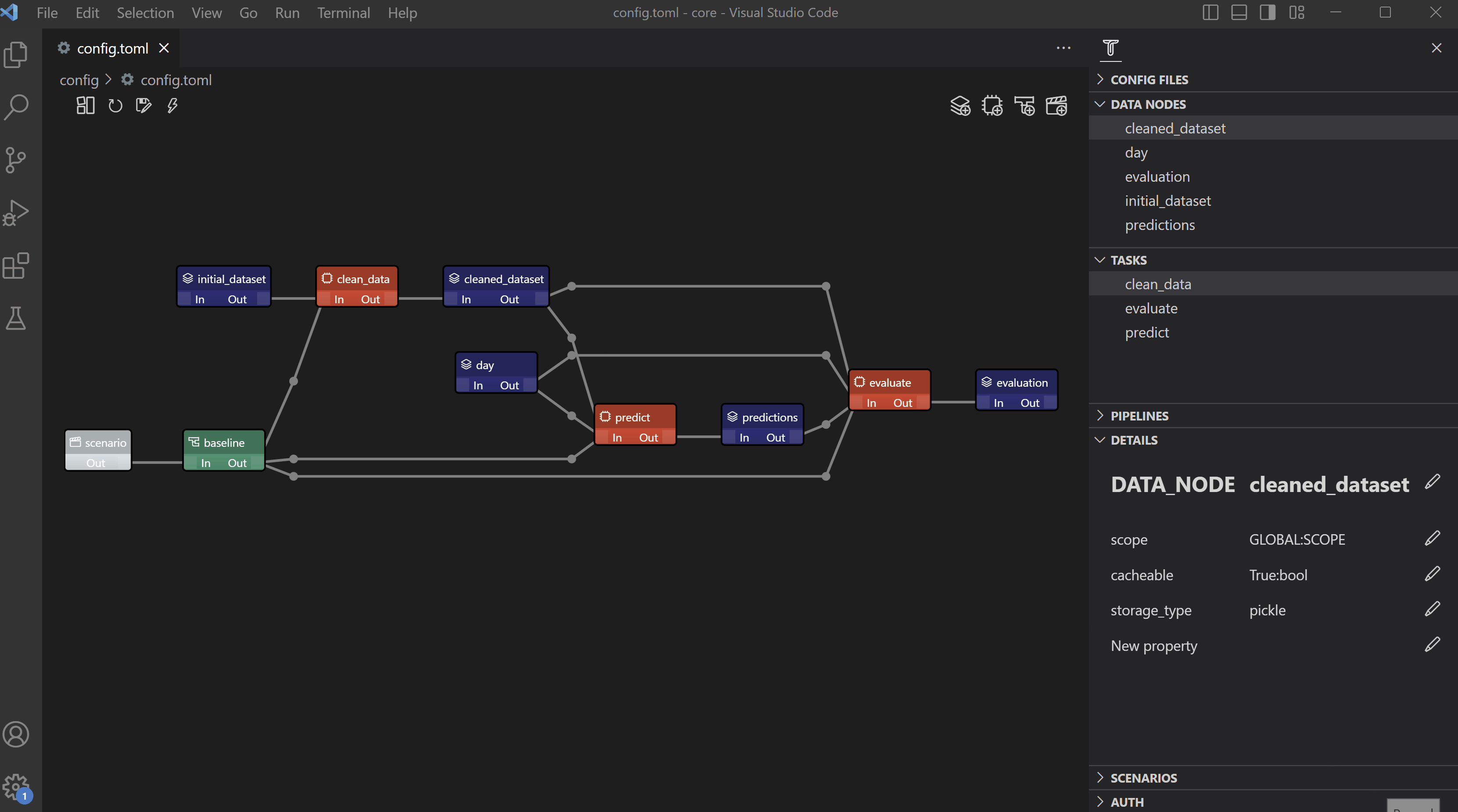Open the Extensions view in activity bar
This screenshot has height=812, width=1458.
(x=16, y=266)
